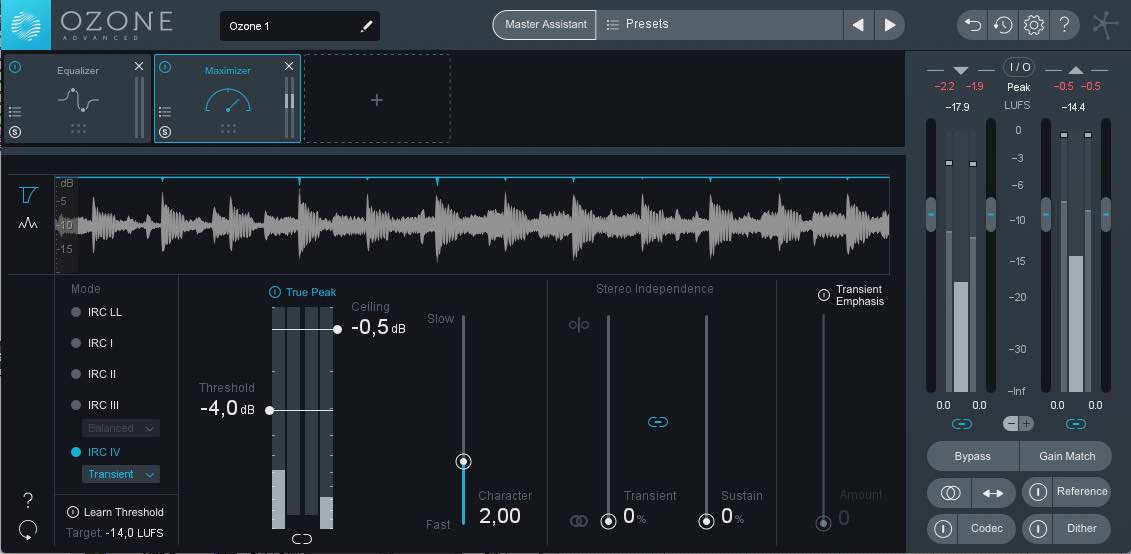Show the waveform view icon
This screenshot has height=554, width=1131.
(x=29, y=224)
